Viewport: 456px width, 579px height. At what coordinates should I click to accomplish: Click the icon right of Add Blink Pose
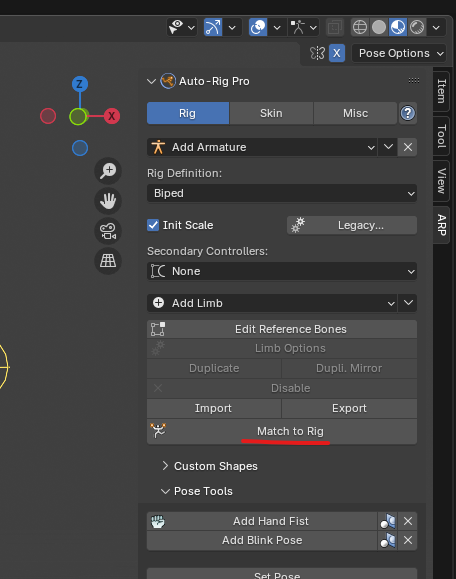(x=388, y=540)
